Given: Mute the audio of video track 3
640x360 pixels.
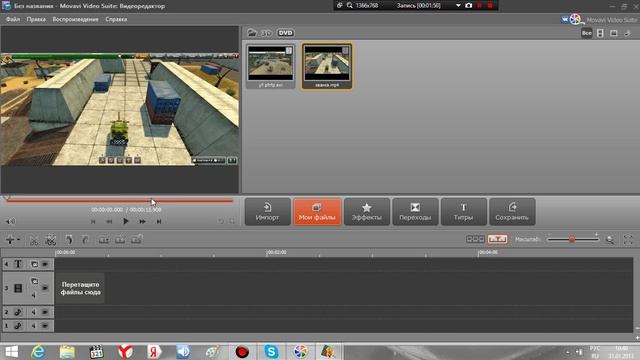Looking at the screenshot, I should coord(34,295).
